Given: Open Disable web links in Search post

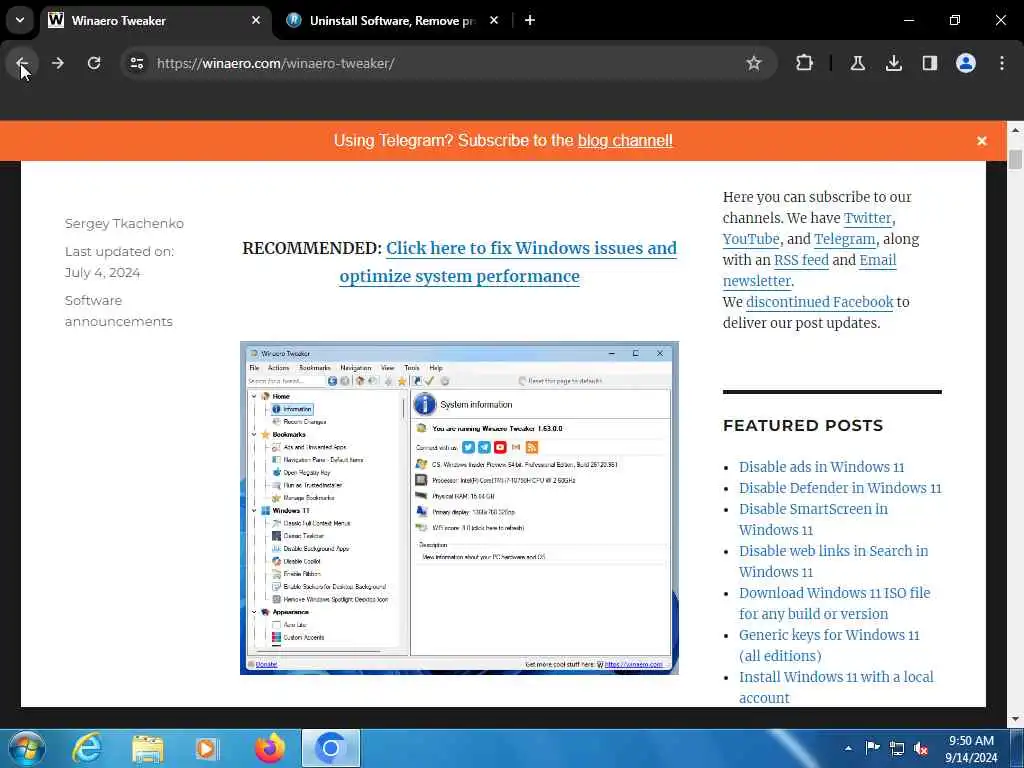Looking at the screenshot, I should coord(833,561).
